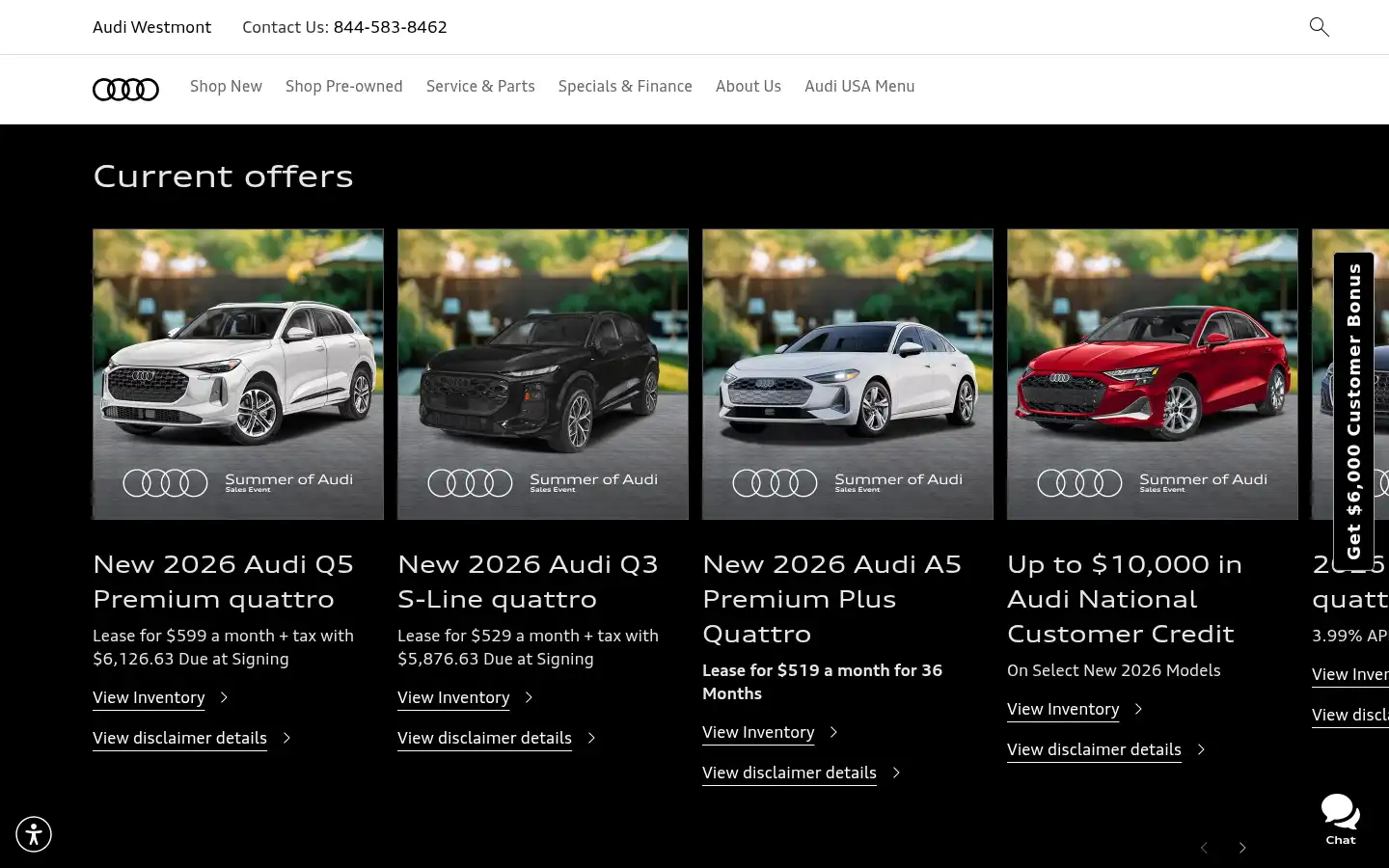Click the Up to $10,000 Customer Credit title

click(1125, 598)
